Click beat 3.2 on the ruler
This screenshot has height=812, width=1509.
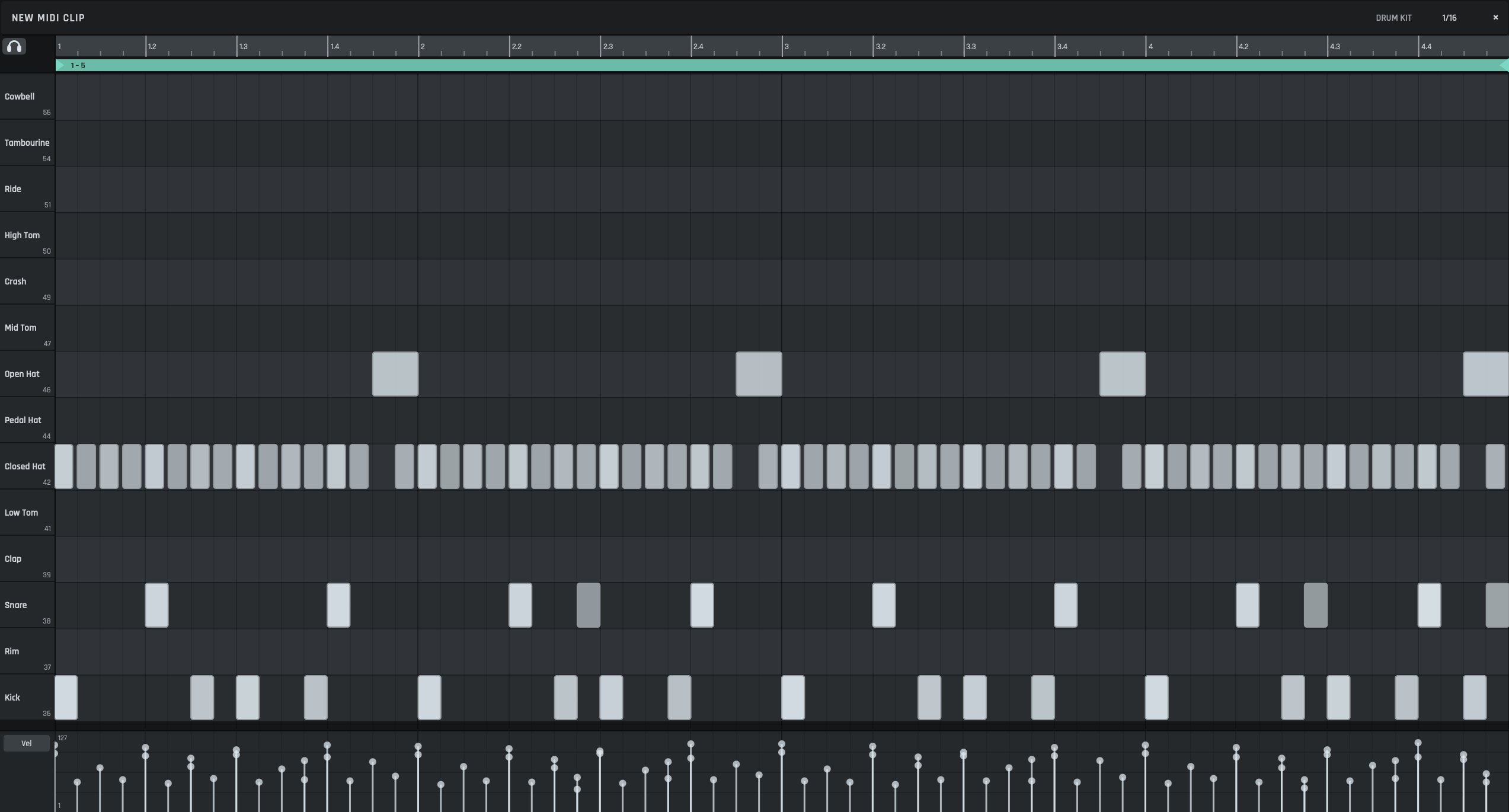point(880,46)
